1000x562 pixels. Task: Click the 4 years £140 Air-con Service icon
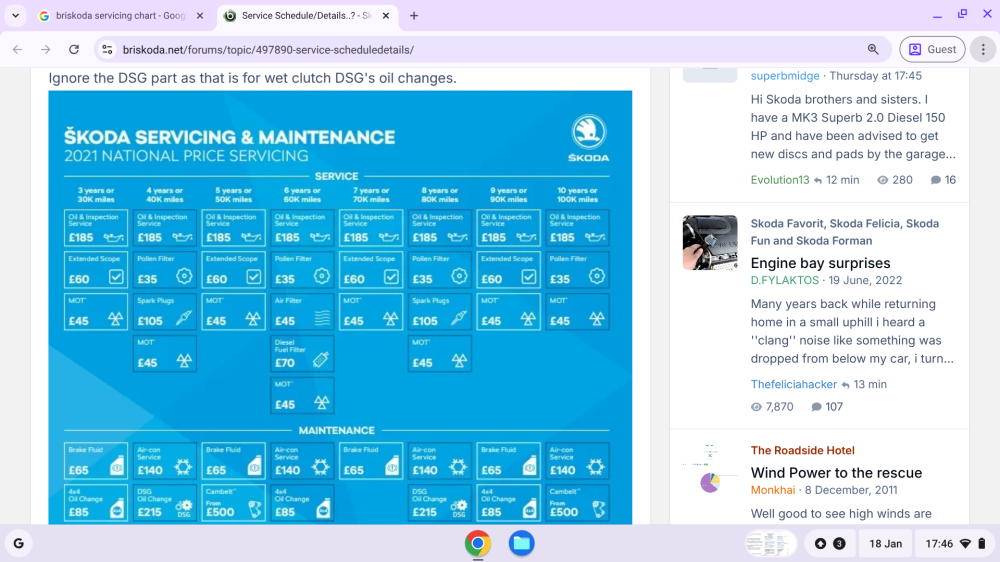(183, 467)
